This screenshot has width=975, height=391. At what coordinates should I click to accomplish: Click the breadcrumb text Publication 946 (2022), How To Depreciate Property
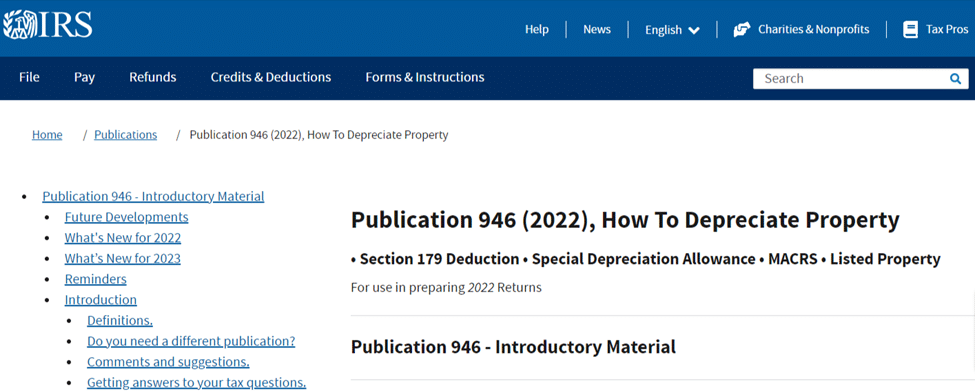click(x=319, y=134)
